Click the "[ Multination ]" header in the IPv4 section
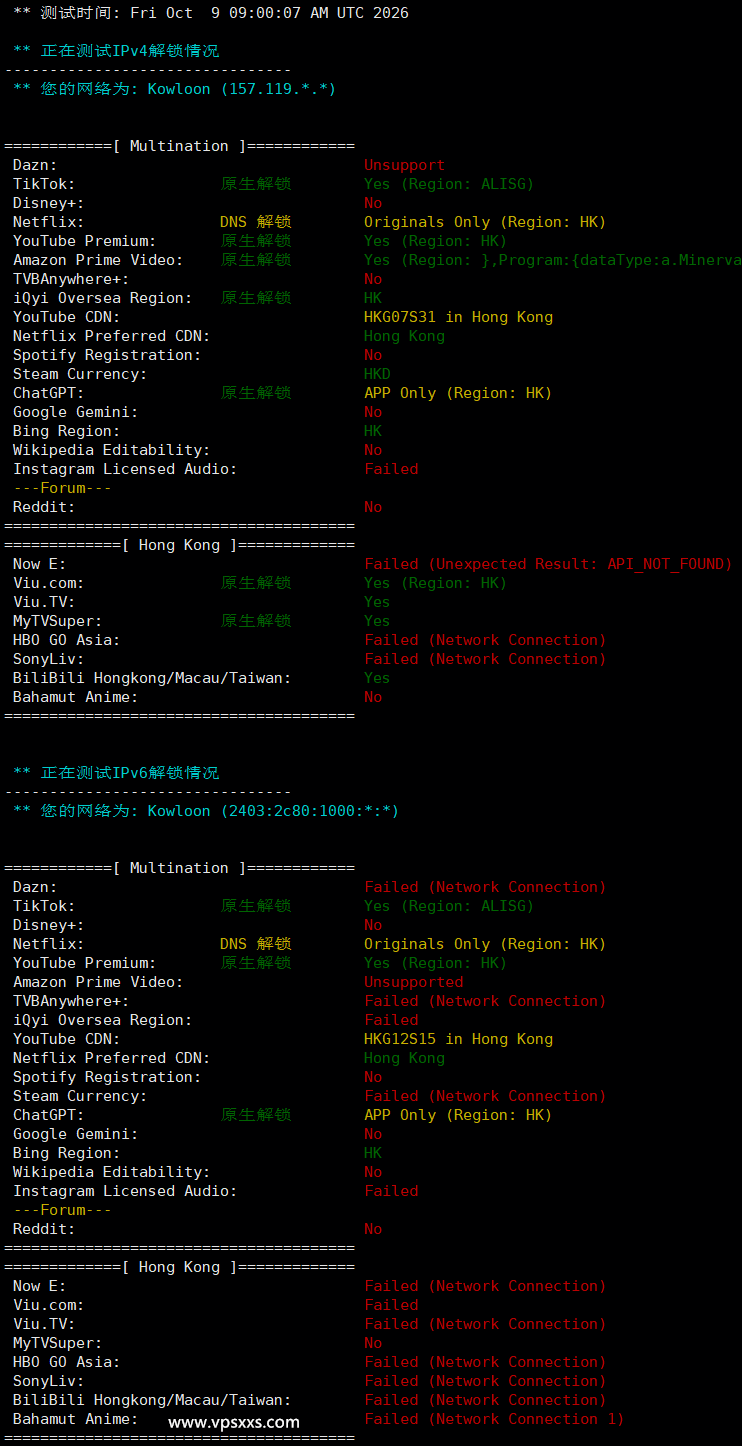 (179, 146)
